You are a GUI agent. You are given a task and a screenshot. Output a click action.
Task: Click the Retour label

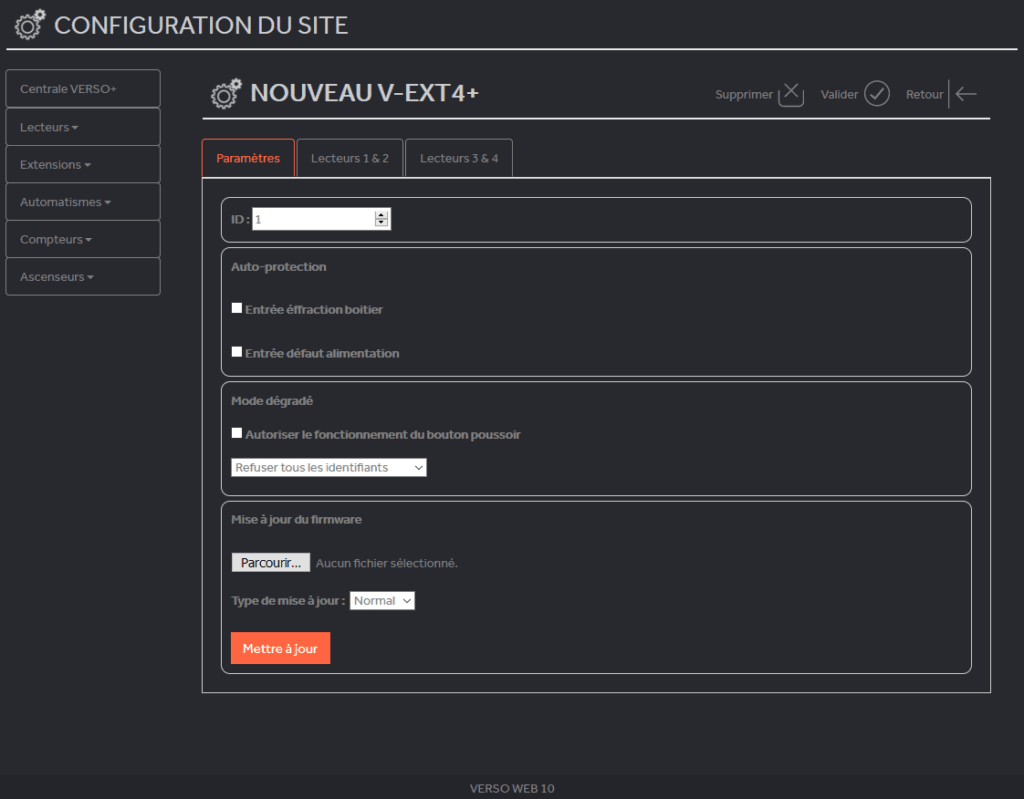pyautogui.click(x=924, y=94)
